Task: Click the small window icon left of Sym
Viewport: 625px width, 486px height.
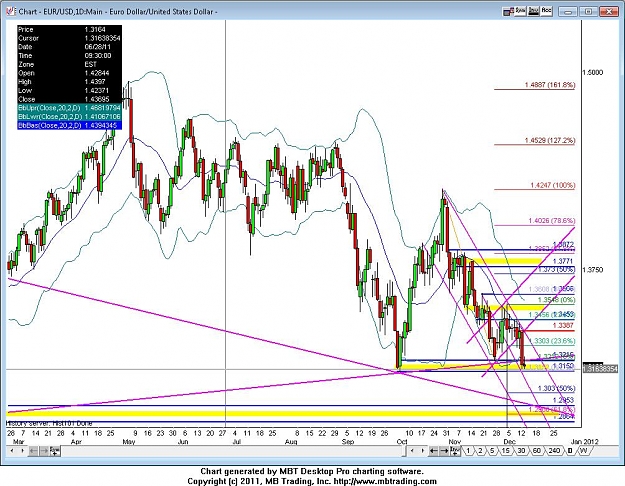Action: tap(508, 12)
